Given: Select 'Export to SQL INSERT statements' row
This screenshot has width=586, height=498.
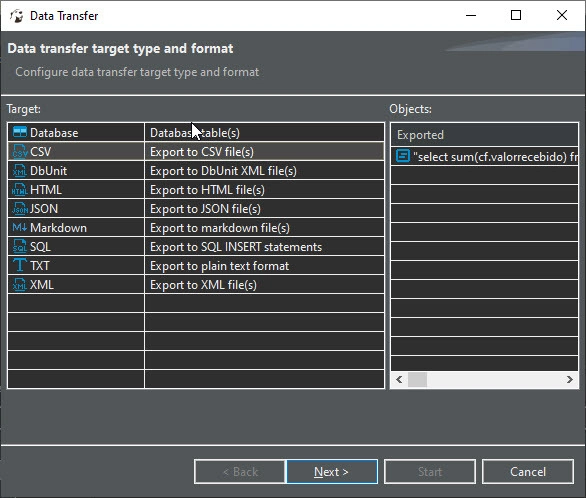Looking at the screenshot, I should tap(196, 247).
